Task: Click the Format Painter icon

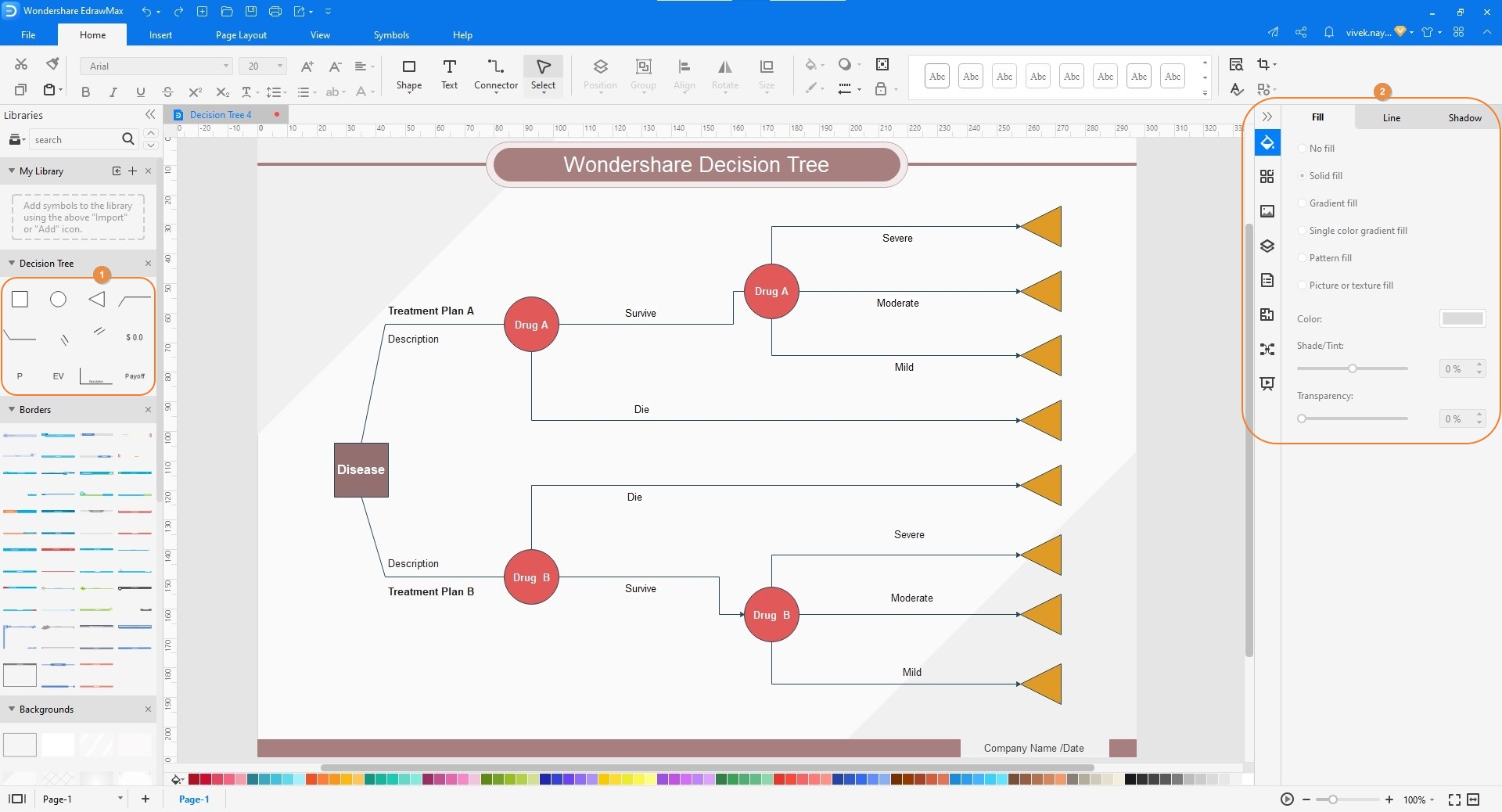Action: coord(52,64)
